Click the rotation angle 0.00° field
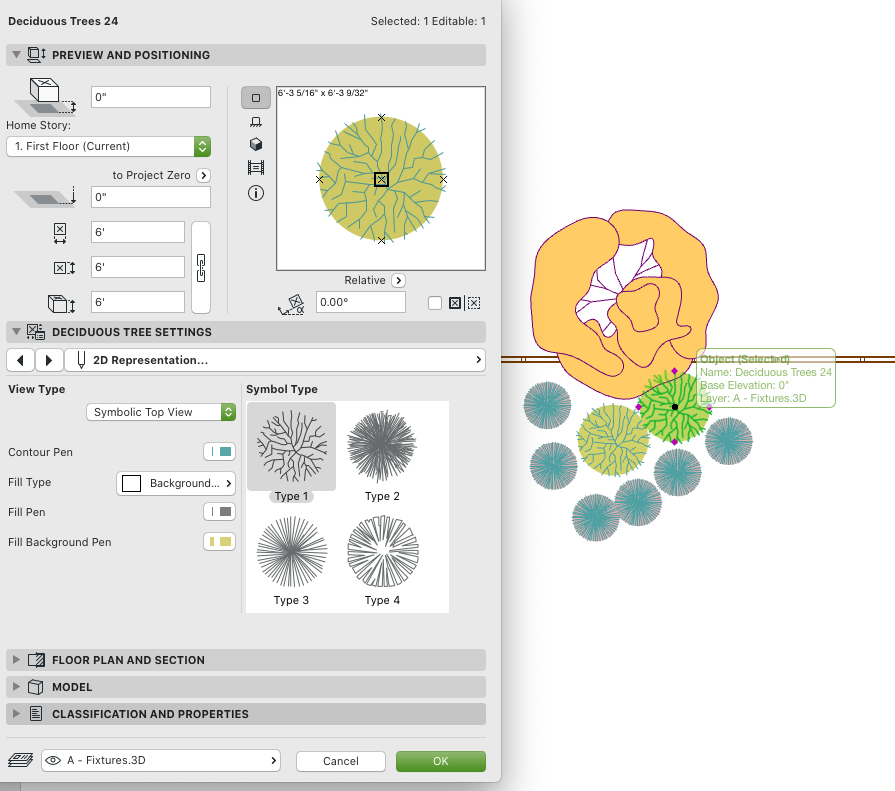This screenshot has height=791, width=895. click(361, 302)
